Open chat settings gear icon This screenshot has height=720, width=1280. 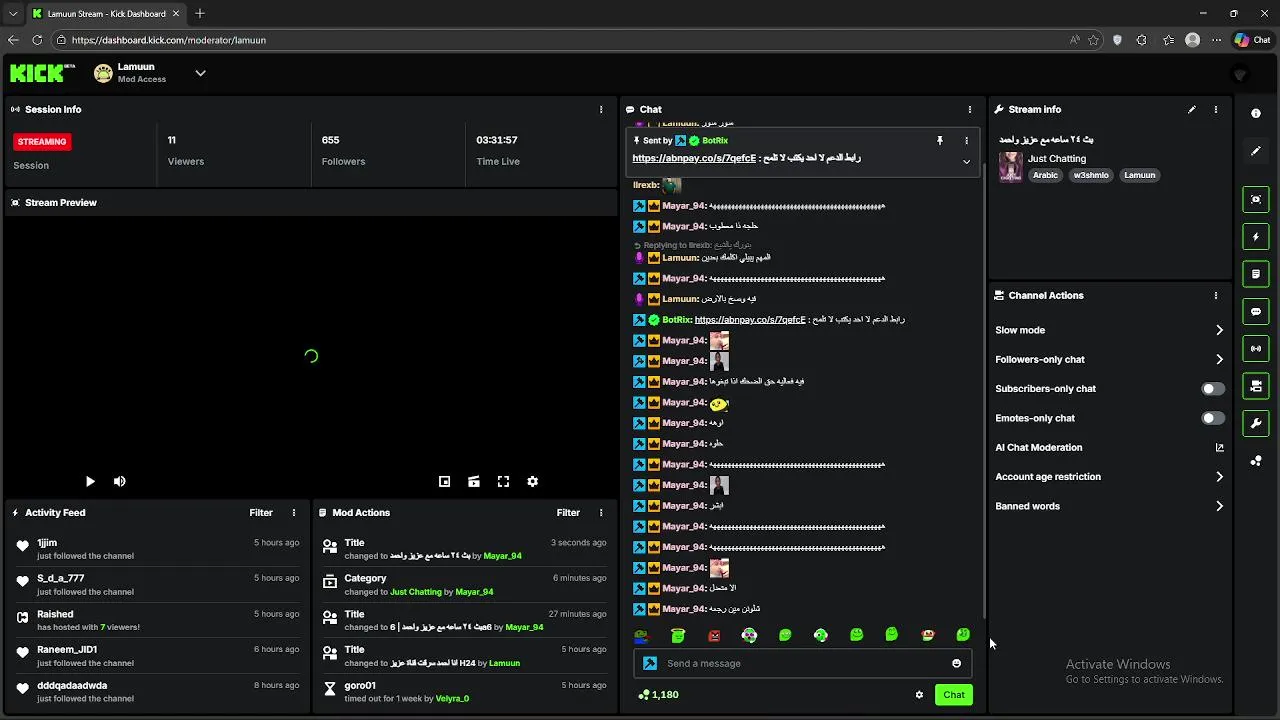[x=919, y=695]
